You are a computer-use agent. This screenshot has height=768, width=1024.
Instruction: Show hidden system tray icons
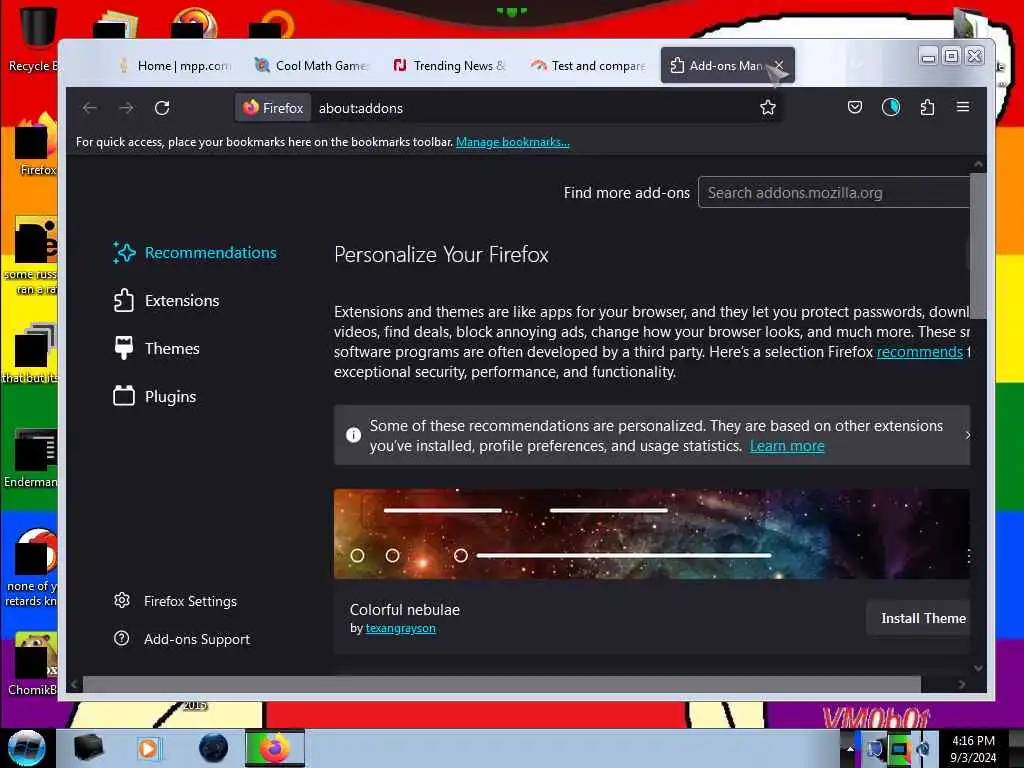pos(850,749)
